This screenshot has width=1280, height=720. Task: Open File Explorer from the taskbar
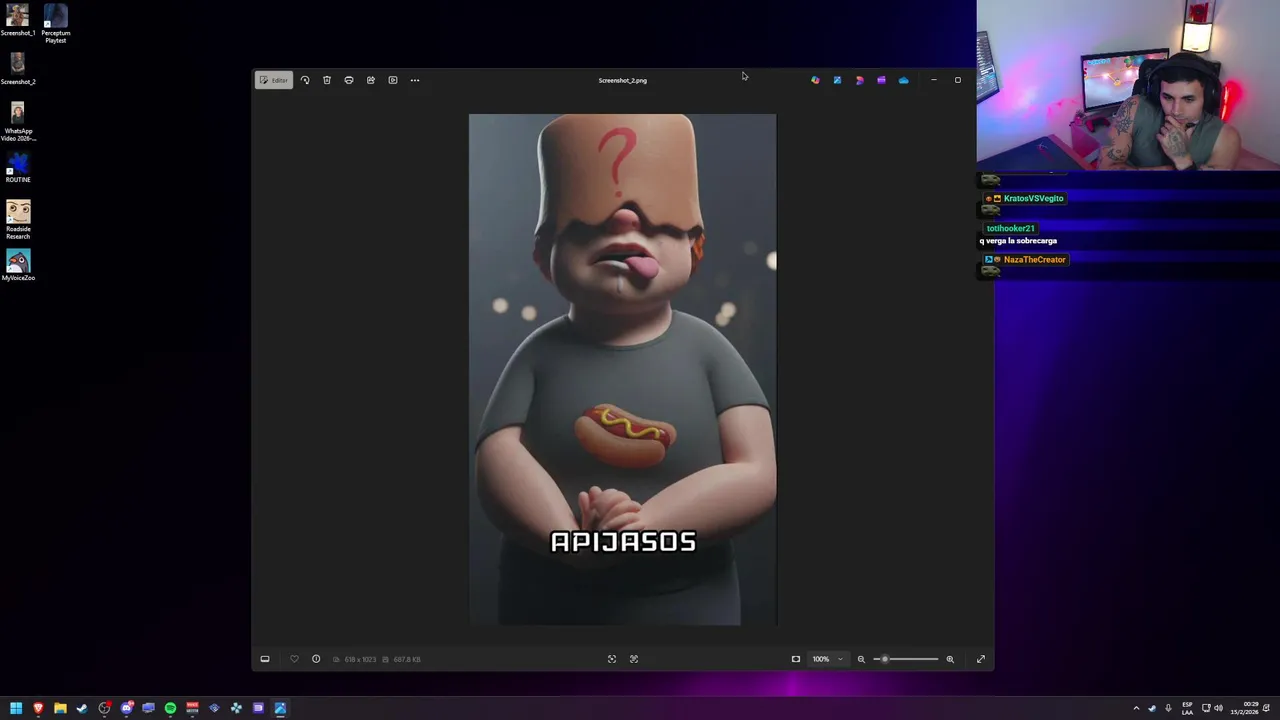(60, 708)
